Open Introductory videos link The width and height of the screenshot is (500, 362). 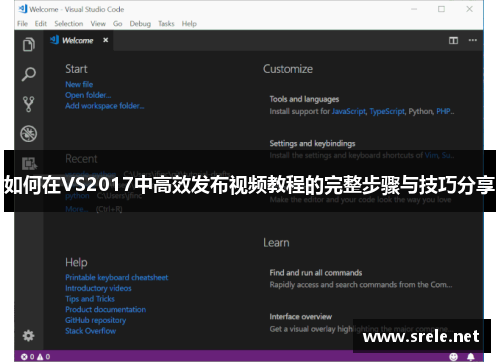(98, 288)
